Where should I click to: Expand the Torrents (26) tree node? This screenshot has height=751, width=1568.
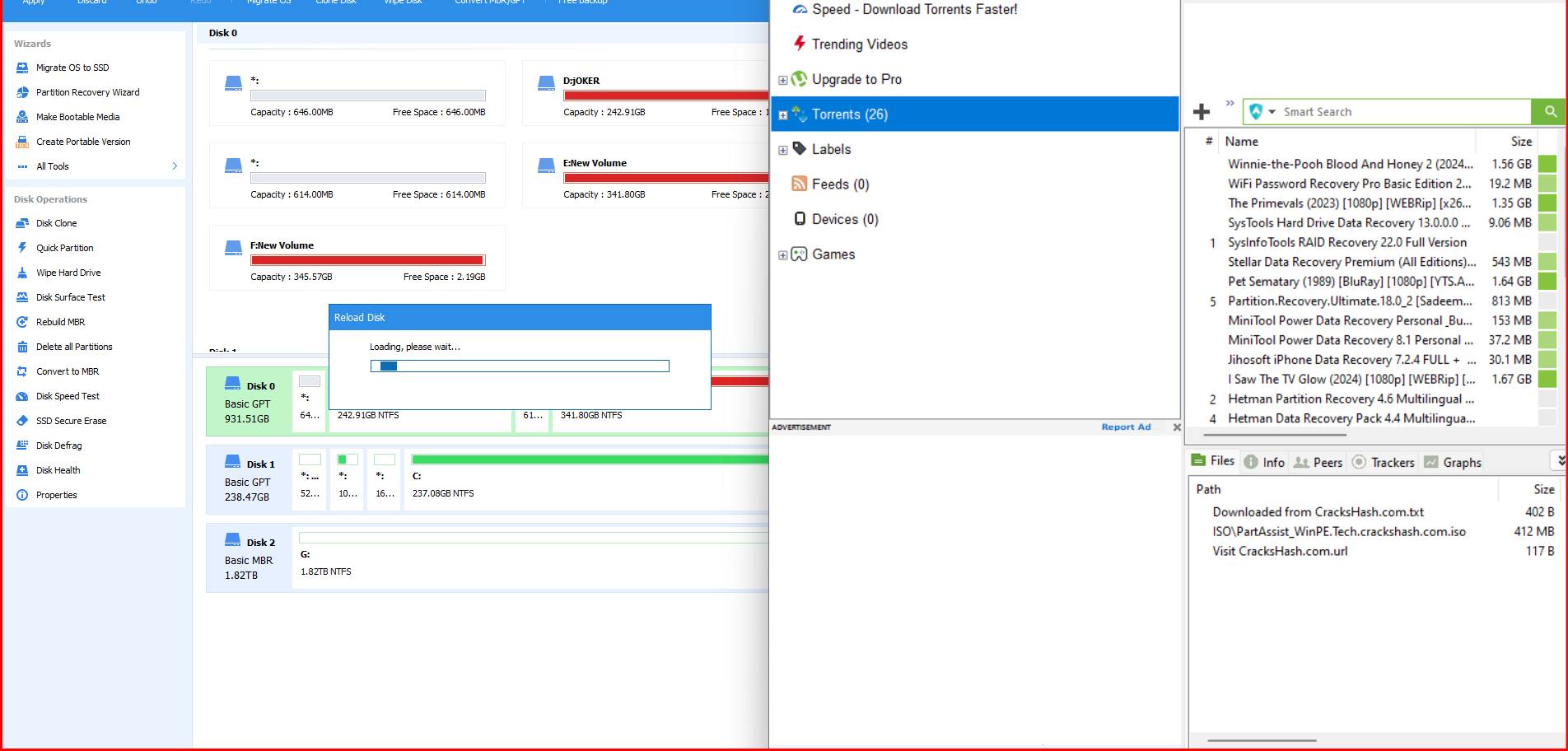(x=782, y=115)
